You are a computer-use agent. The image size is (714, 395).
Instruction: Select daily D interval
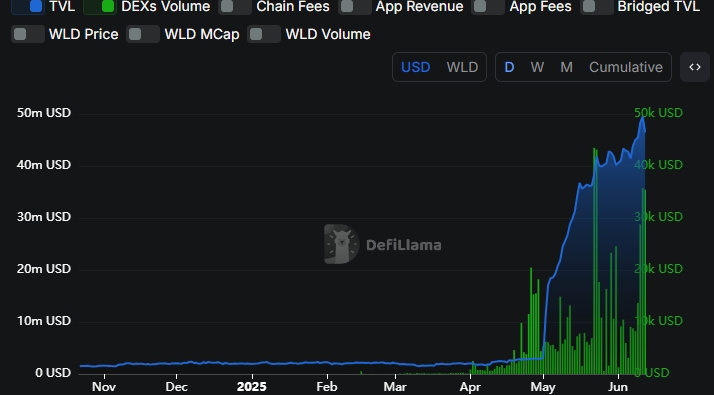509,67
